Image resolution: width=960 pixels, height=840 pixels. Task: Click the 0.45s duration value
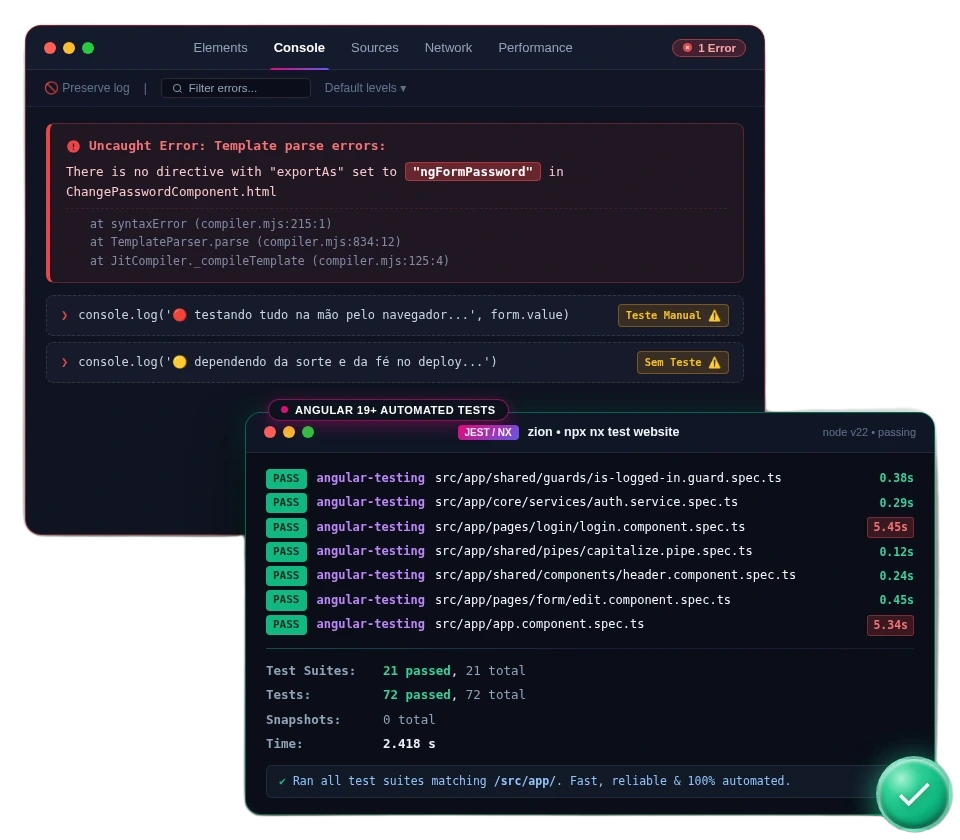coord(896,600)
